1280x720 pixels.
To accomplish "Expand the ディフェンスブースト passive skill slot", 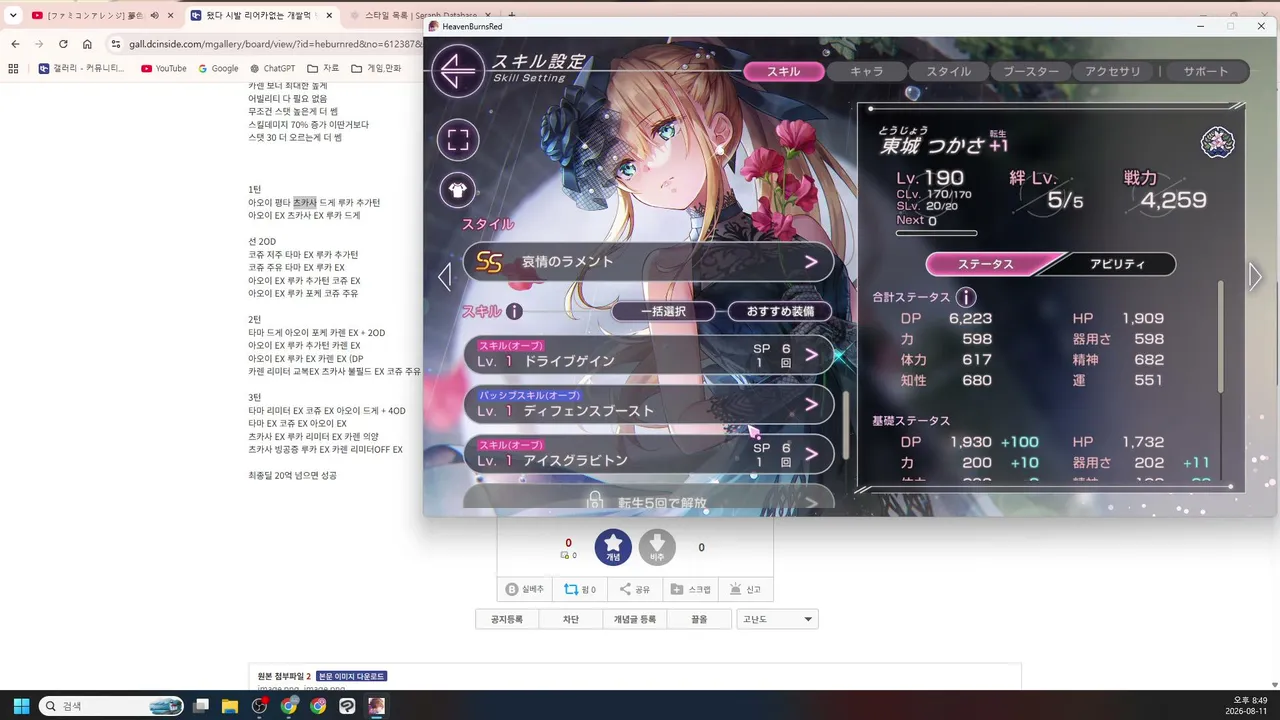I will point(648,404).
